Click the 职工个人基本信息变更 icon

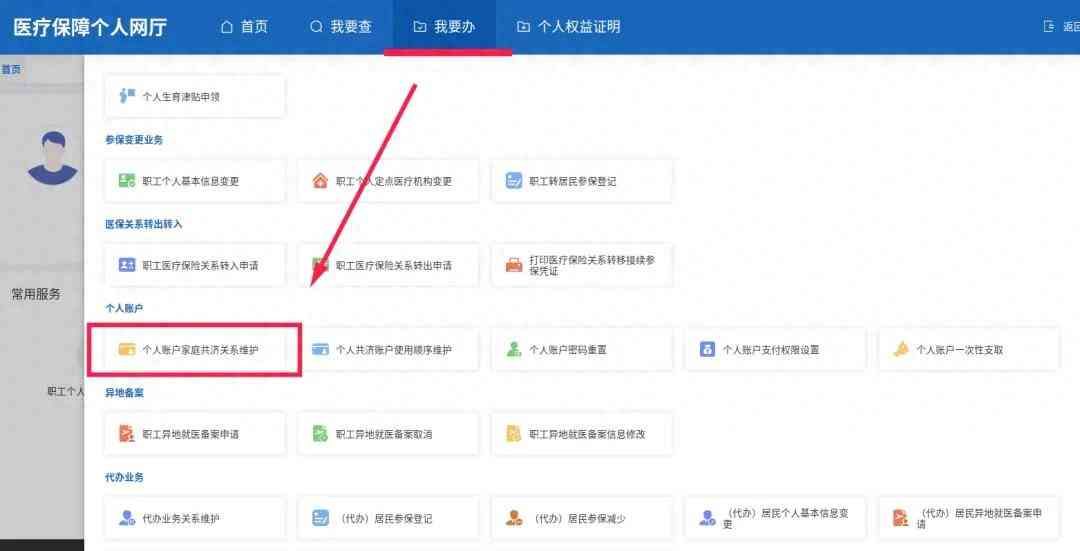(x=127, y=181)
